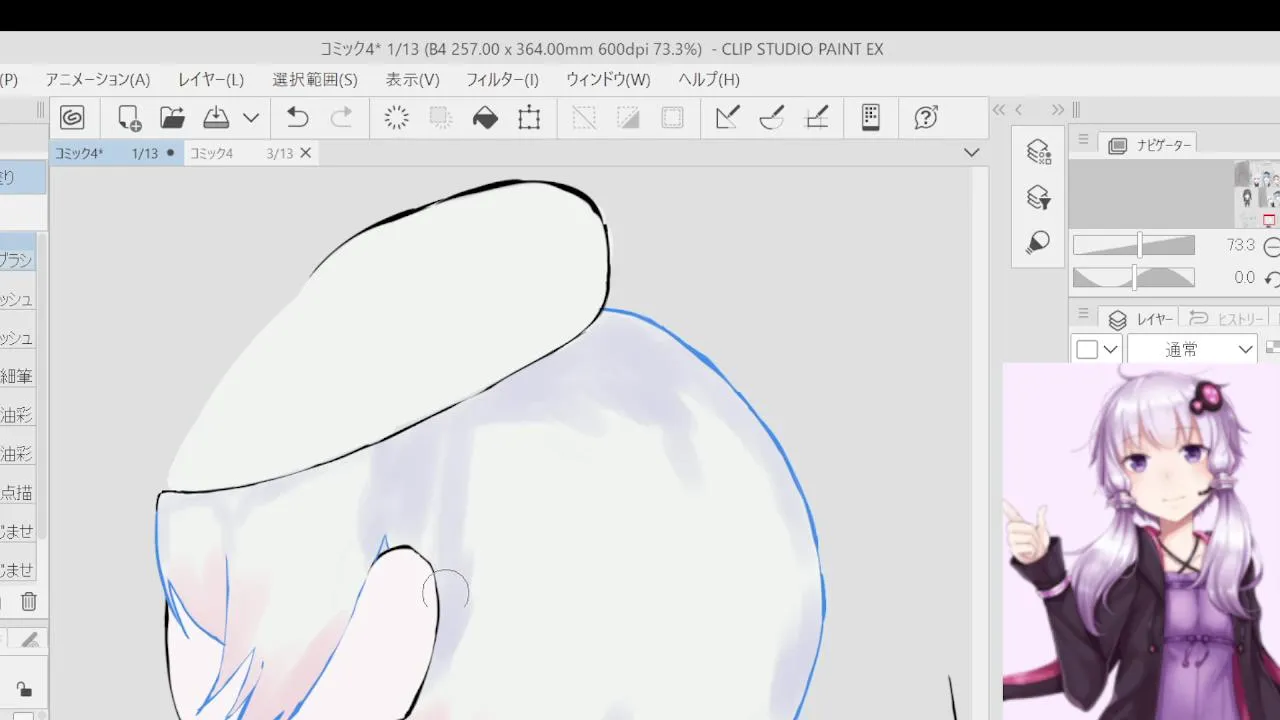
Task: Open the 通常 blending mode dropdown
Action: tap(1192, 349)
